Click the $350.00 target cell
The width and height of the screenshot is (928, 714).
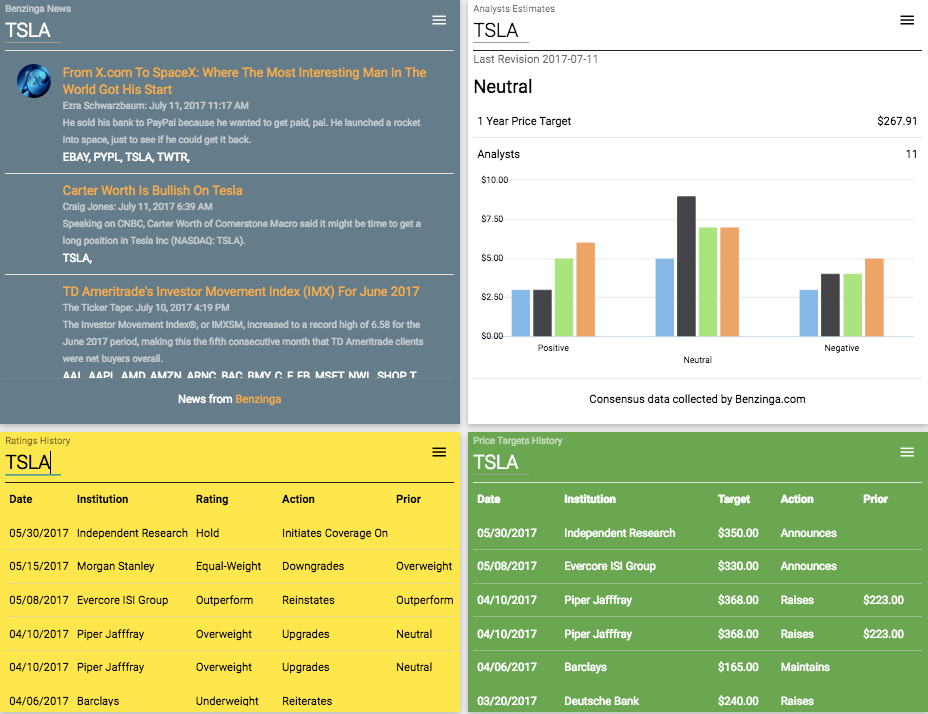point(738,533)
